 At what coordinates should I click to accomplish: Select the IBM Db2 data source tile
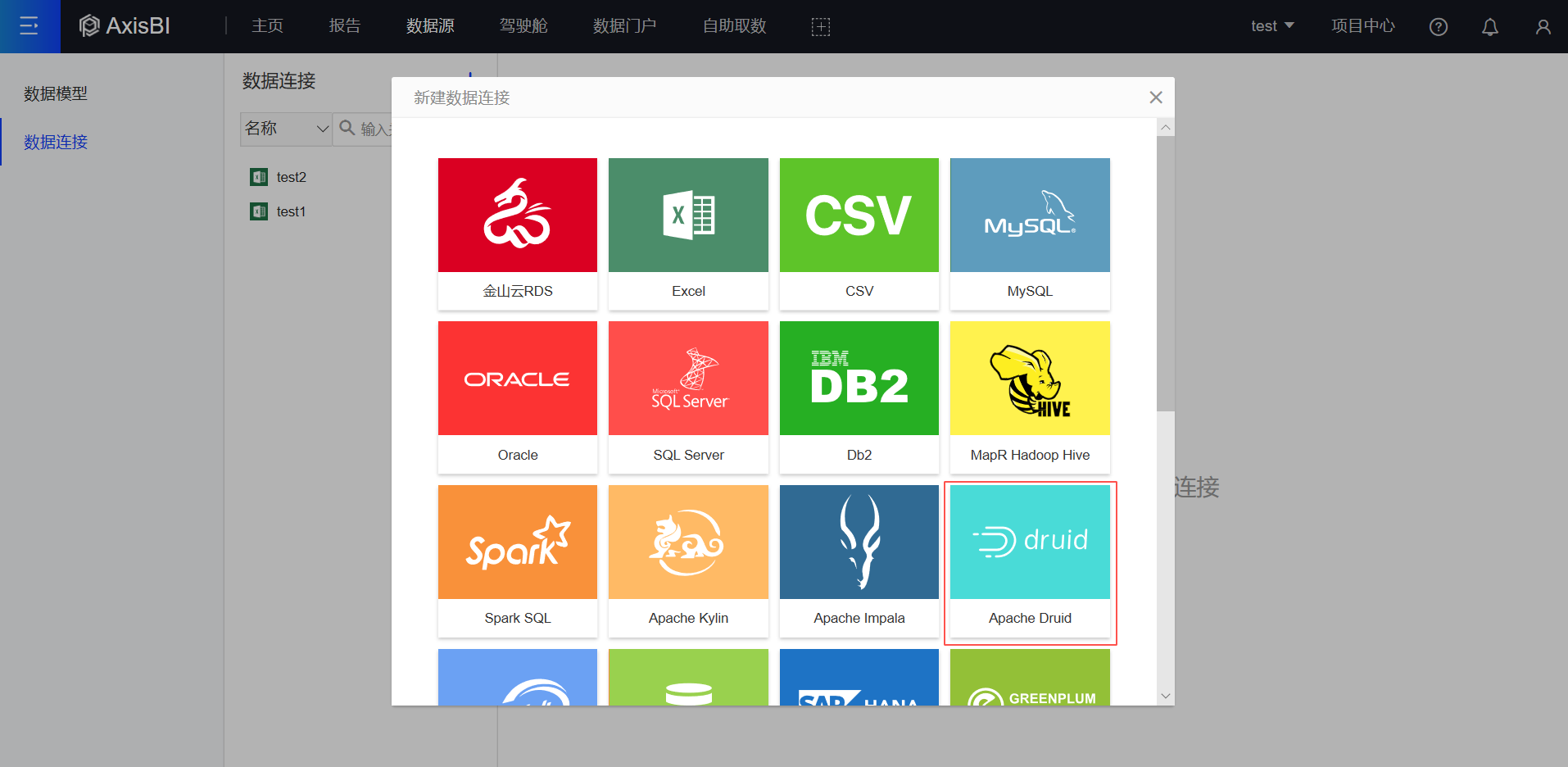(x=859, y=397)
